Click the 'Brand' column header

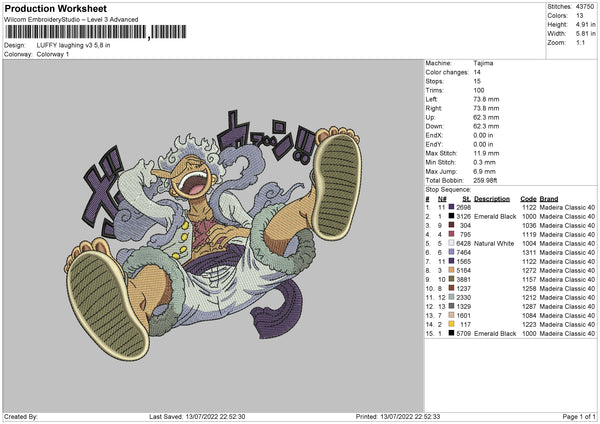coord(549,199)
